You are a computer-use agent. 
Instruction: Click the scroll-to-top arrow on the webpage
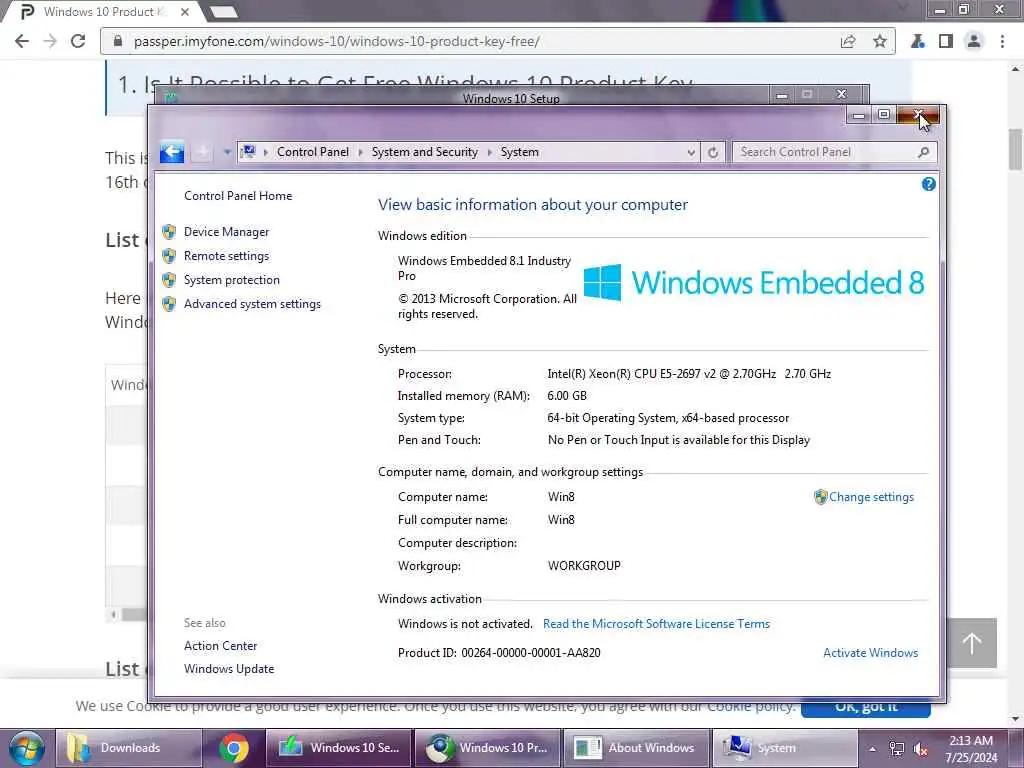coord(971,643)
